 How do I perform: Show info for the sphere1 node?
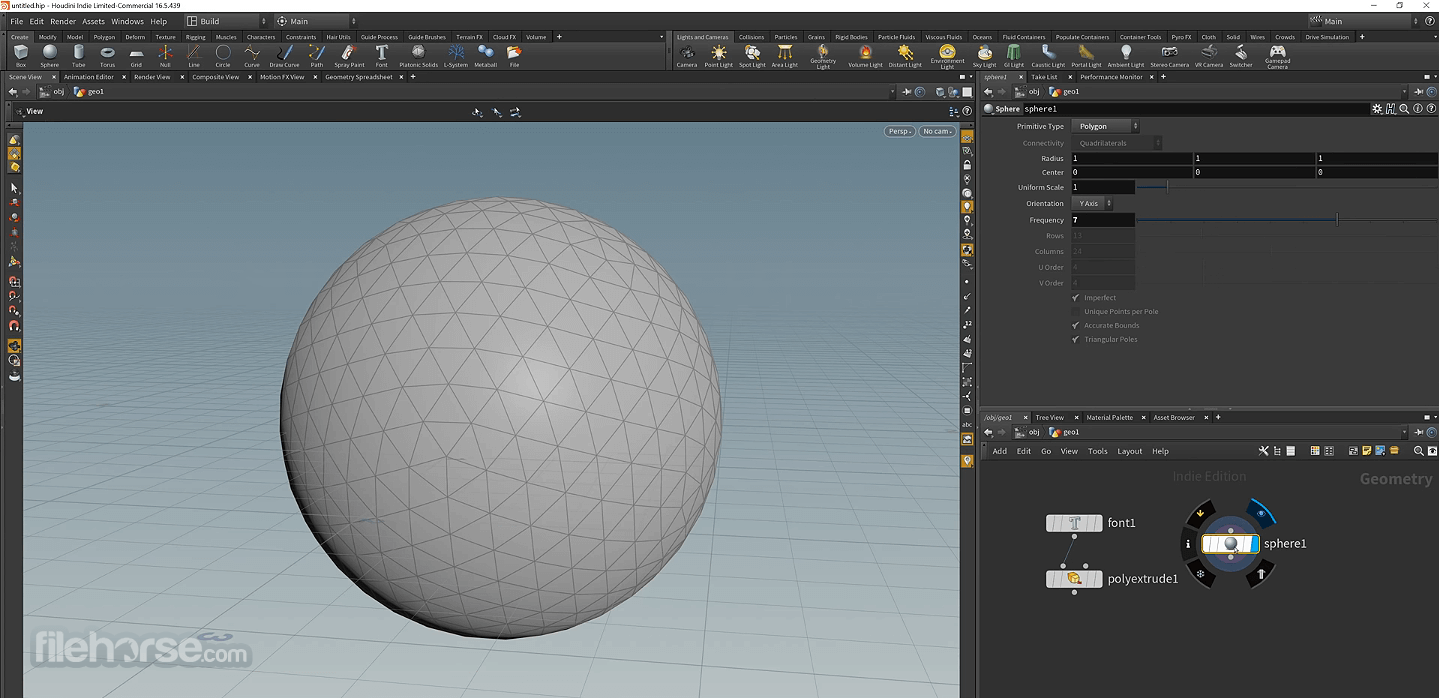coord(1188,545)
